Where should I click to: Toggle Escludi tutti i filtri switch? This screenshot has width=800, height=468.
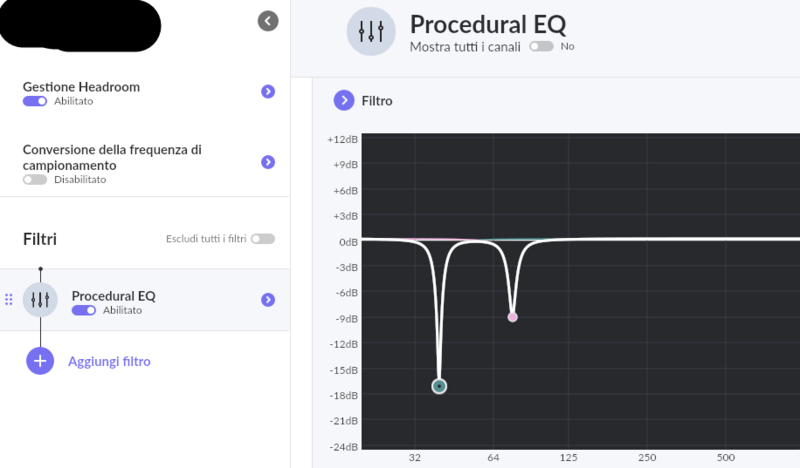click(263, 239)
